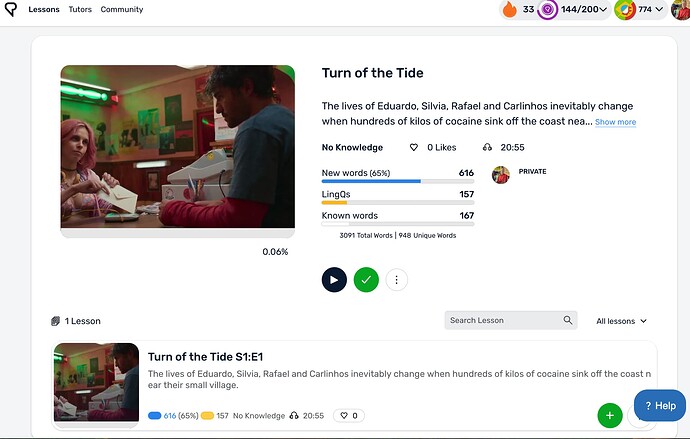The height and width of the screenshot is (439, 690).
Task: Go to the Community tab
Action: pyautogui.click(x=122, y=9)
